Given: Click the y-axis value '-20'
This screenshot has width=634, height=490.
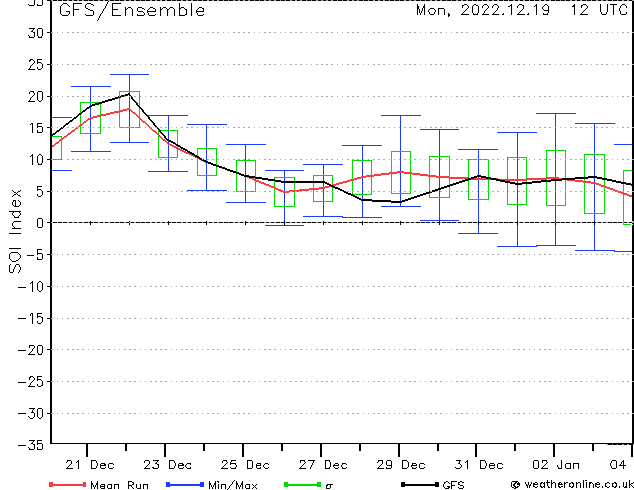Looking at the screenshot, I should tap(31, 350).
